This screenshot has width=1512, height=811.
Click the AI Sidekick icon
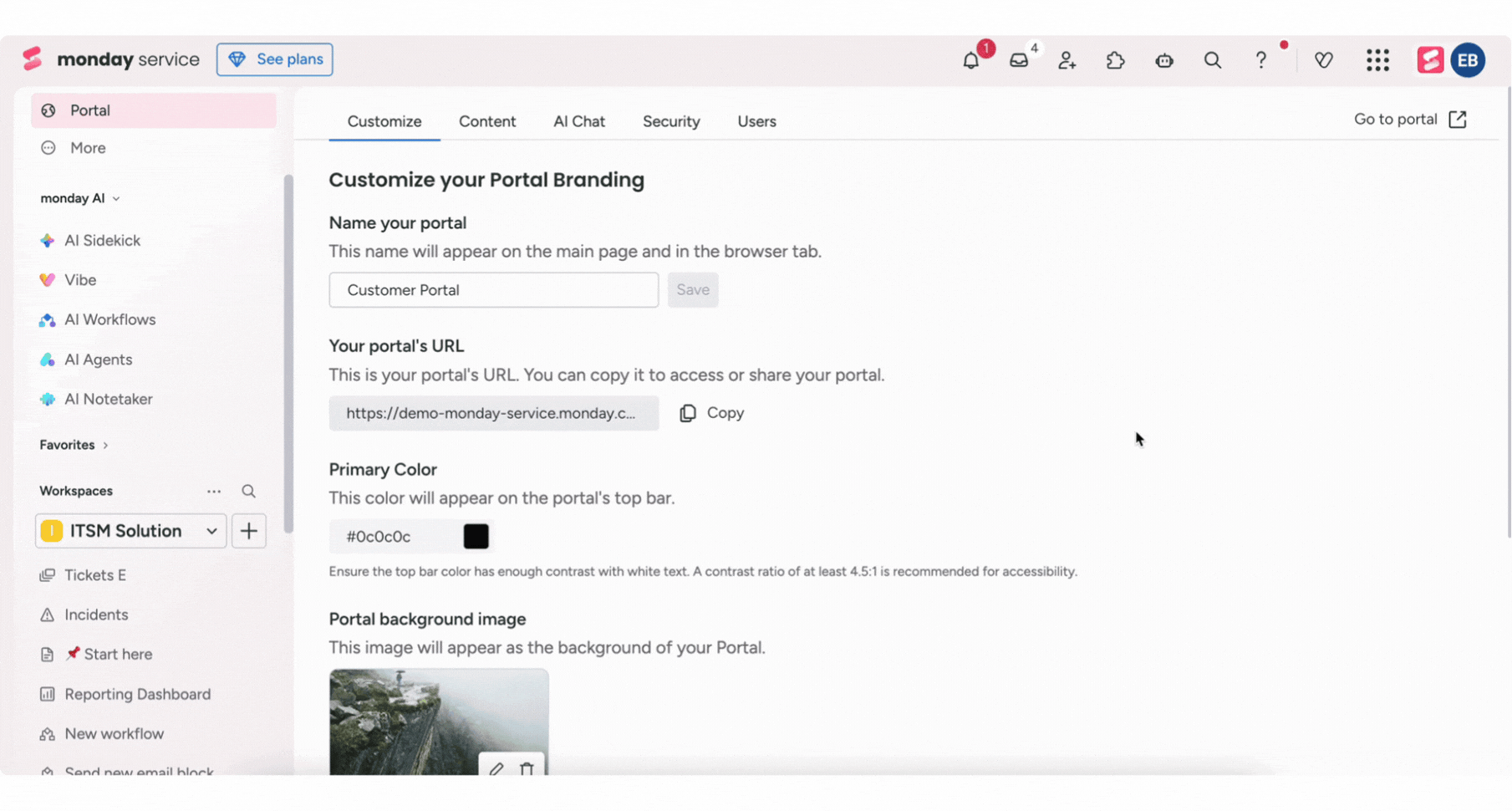pyautogui.click(x=48, y=241)
